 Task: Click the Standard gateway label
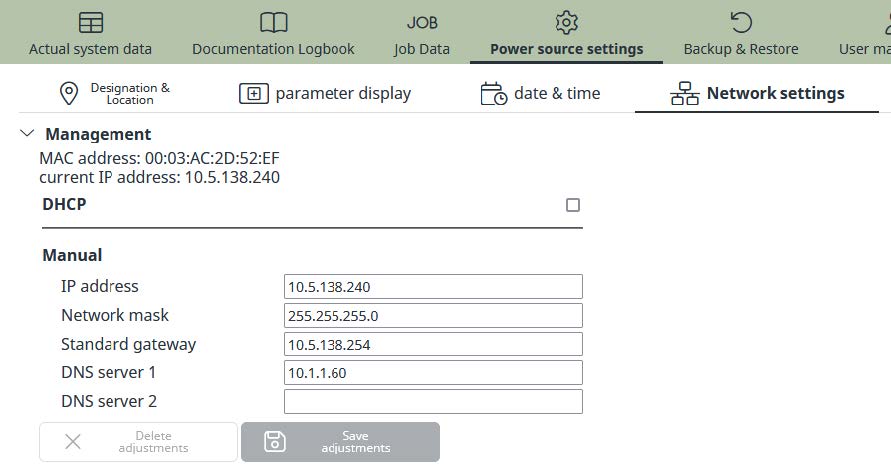pos(128,344)
